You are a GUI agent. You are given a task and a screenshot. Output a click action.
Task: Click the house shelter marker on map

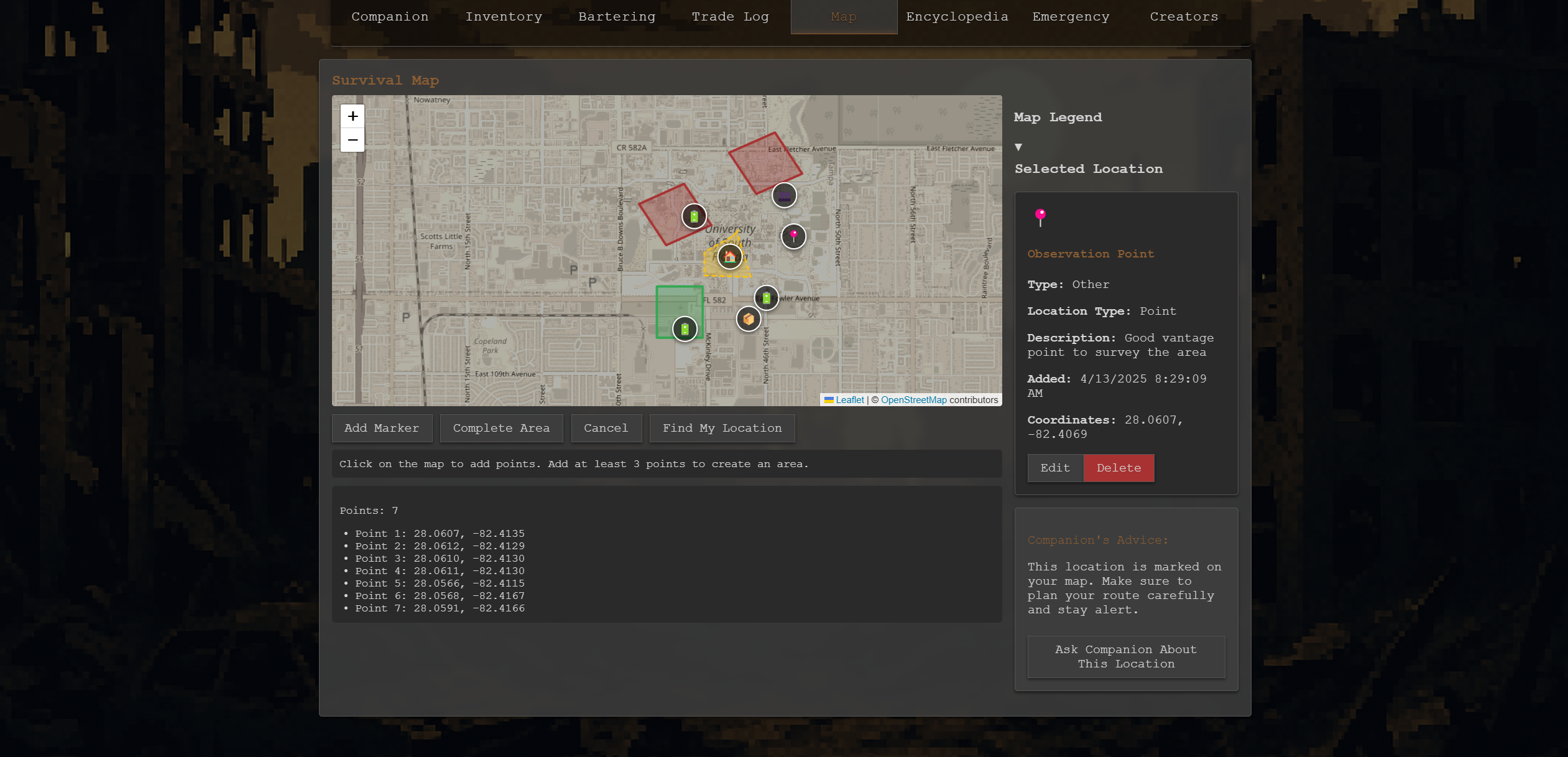(729, 257)
